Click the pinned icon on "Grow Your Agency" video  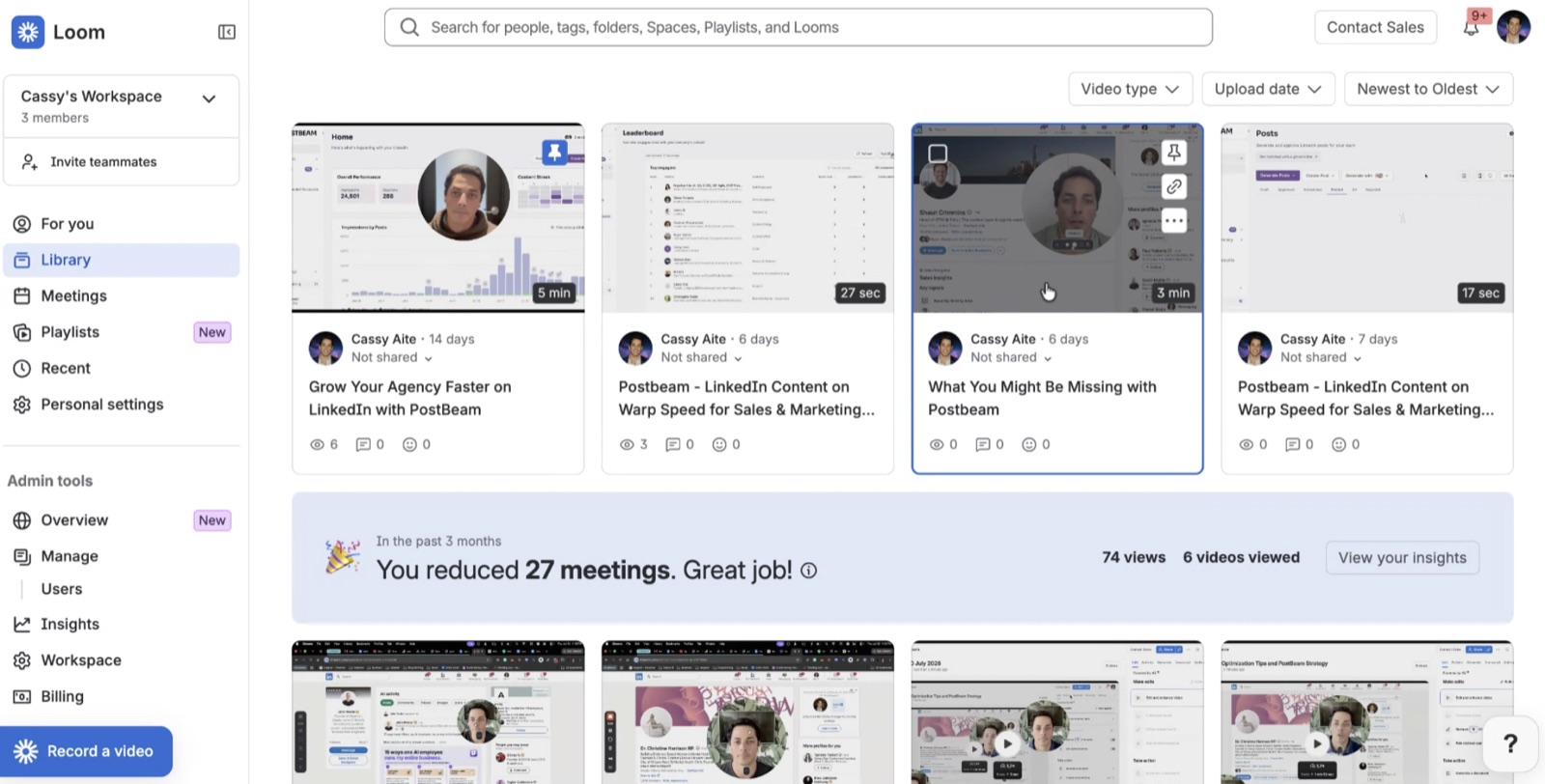(554, 152)
